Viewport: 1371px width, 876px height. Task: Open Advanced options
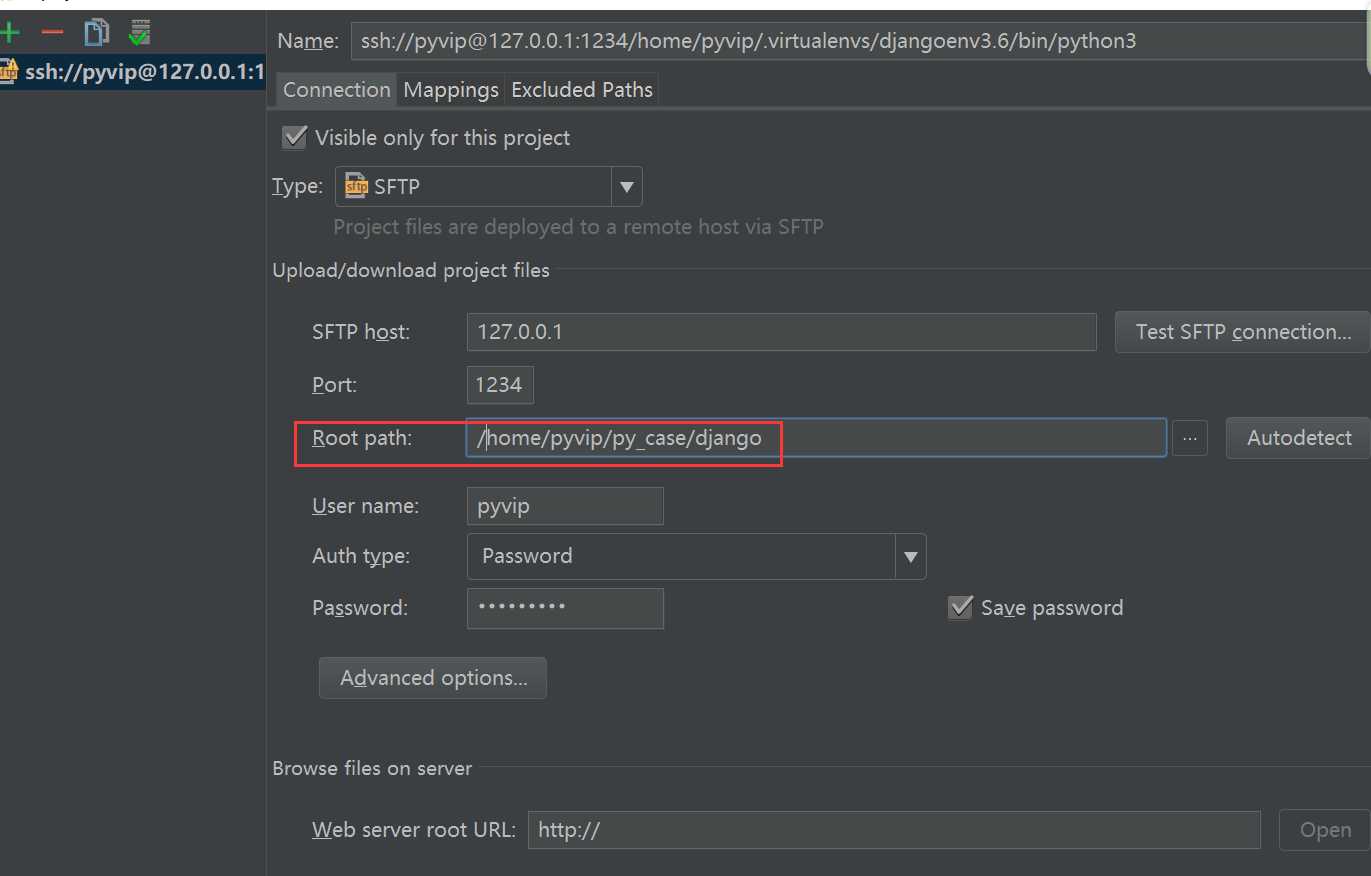433,678
